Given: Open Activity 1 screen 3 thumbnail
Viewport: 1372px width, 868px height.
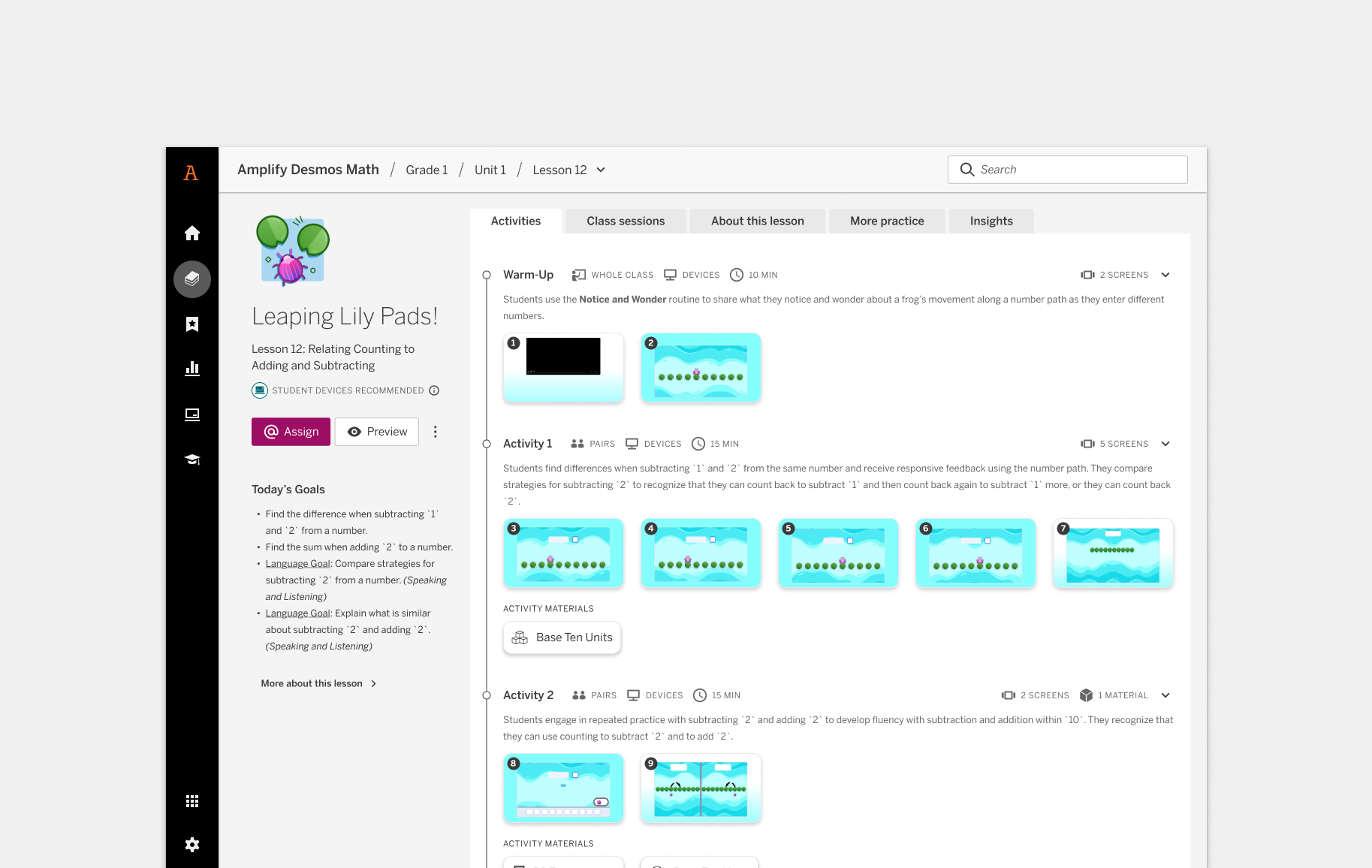Looking at the screenshot, I should point(563,553).
